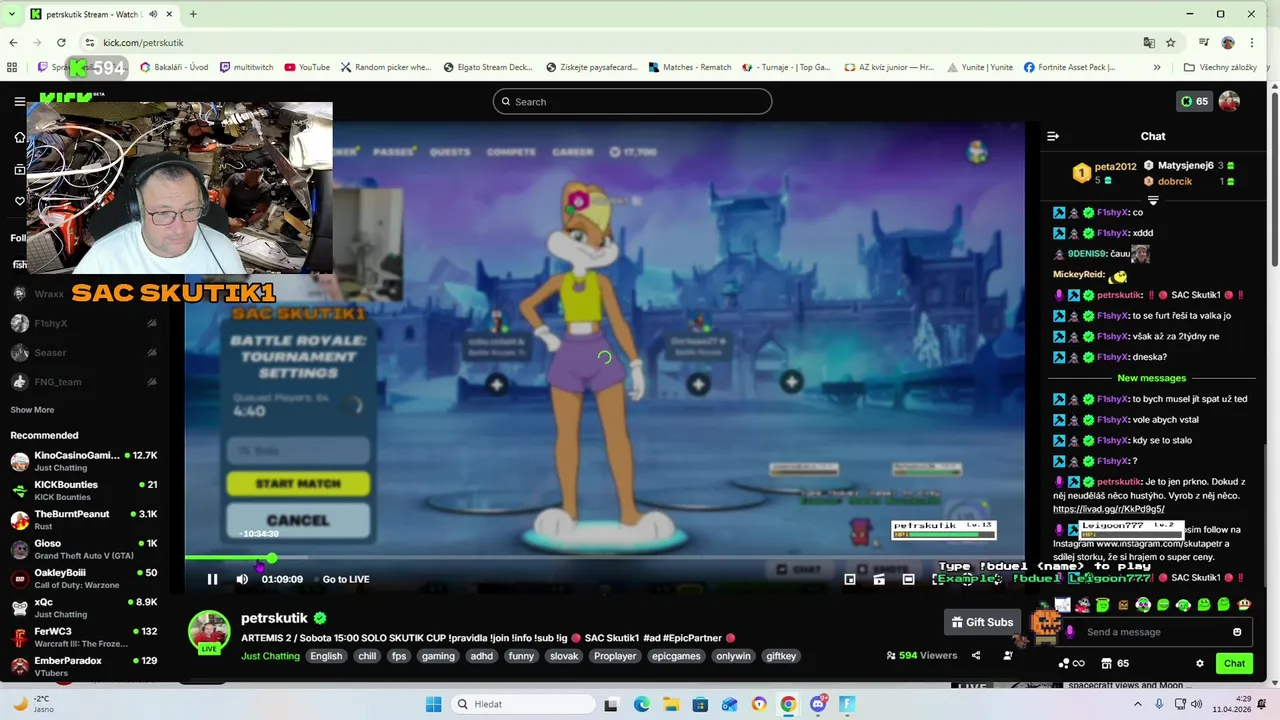Expand the gift leaderboard chevron
This screenshot has height=720, width=1280.
(1153, 201)
